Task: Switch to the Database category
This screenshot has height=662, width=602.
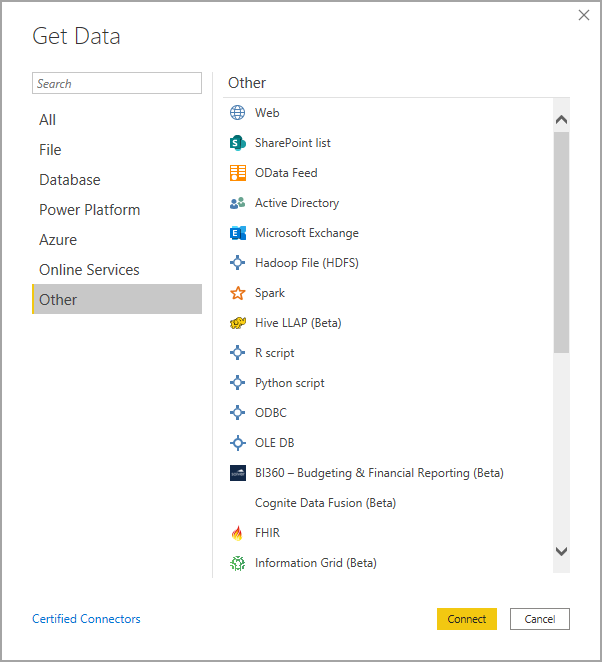Action: click(70, 180)
